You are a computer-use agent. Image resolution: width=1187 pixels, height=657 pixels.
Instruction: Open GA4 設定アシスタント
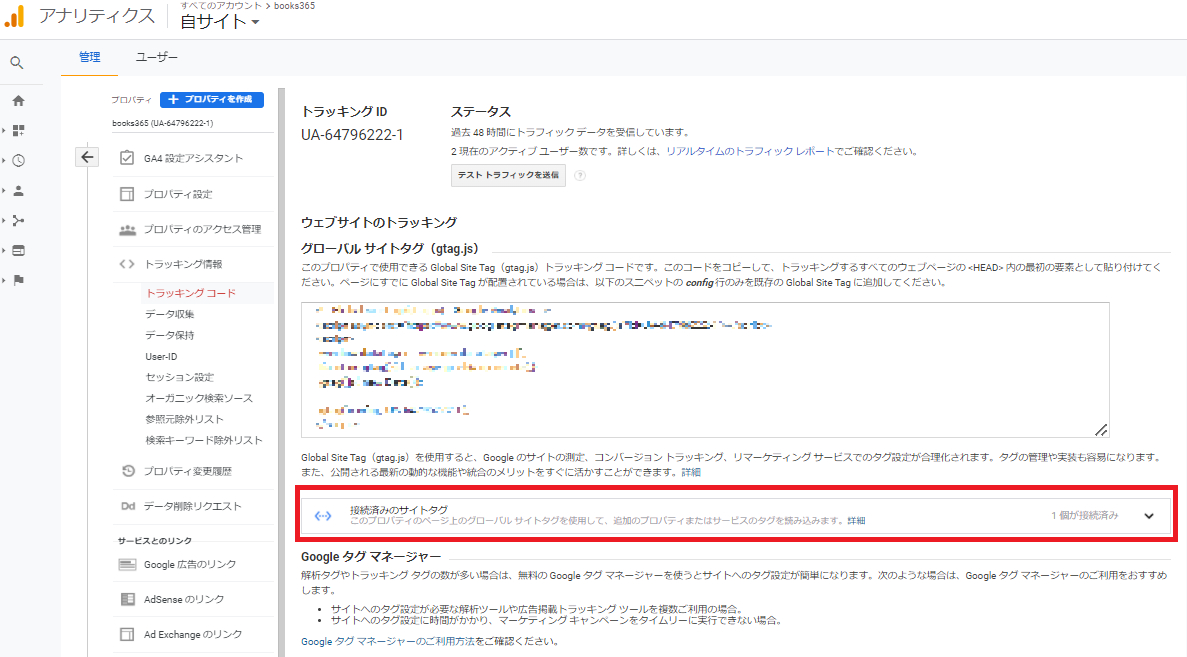coord(193,158)
